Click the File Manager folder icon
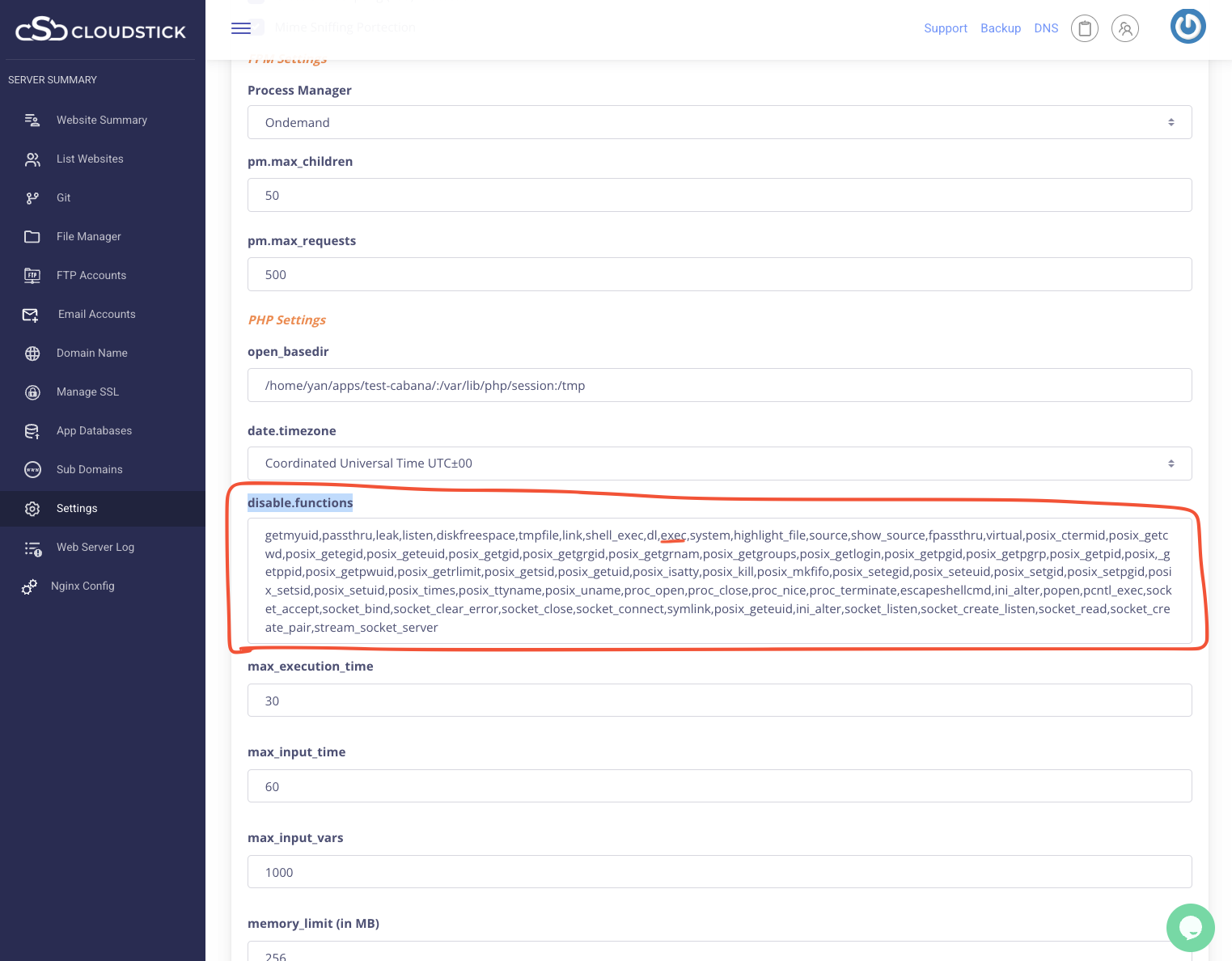 [x=32, y=237]
